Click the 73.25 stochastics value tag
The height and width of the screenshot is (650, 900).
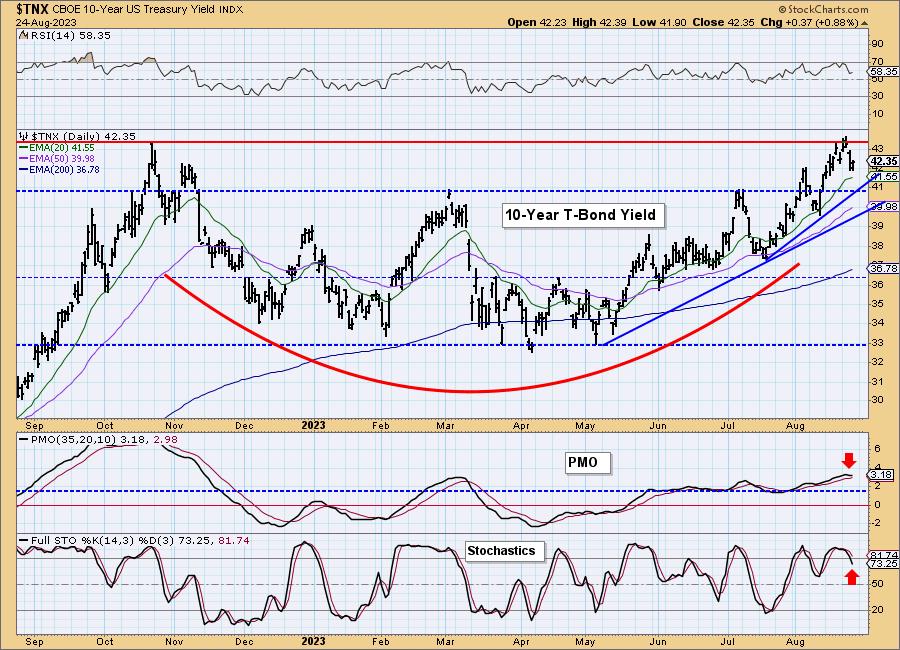[x=885, y=564]
